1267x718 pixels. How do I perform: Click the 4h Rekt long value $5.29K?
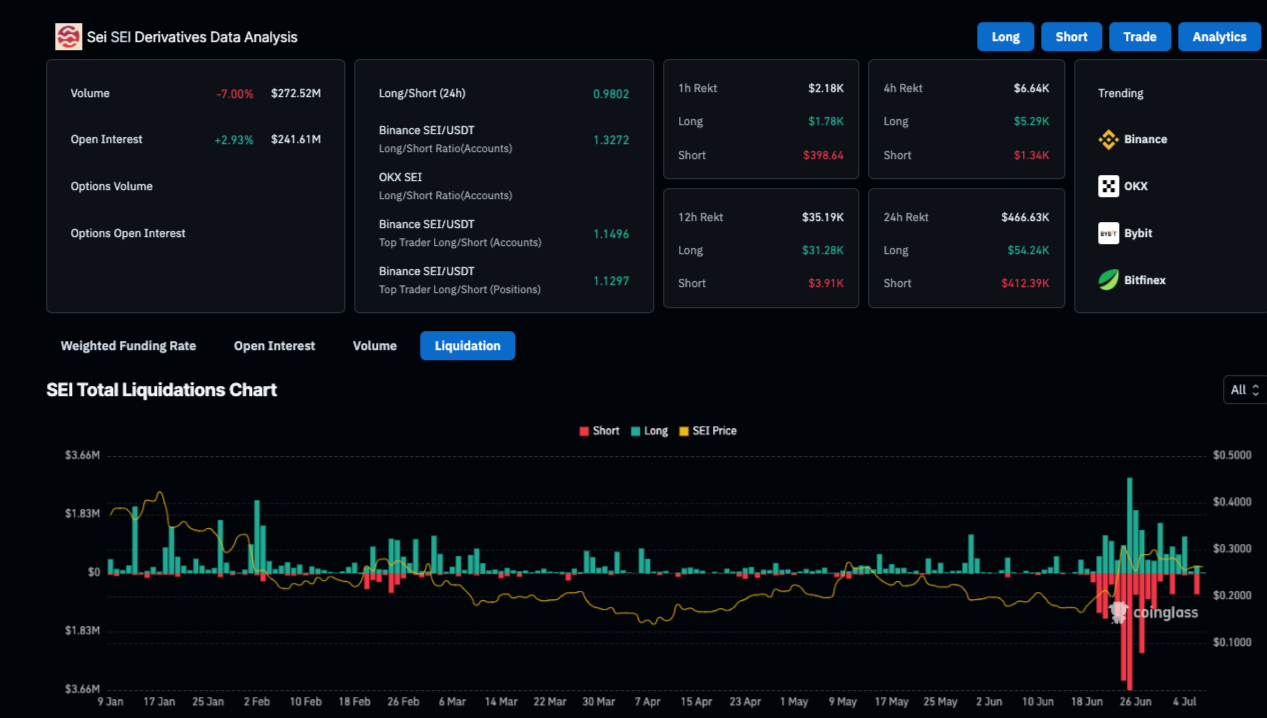[x=1031, y=121]
